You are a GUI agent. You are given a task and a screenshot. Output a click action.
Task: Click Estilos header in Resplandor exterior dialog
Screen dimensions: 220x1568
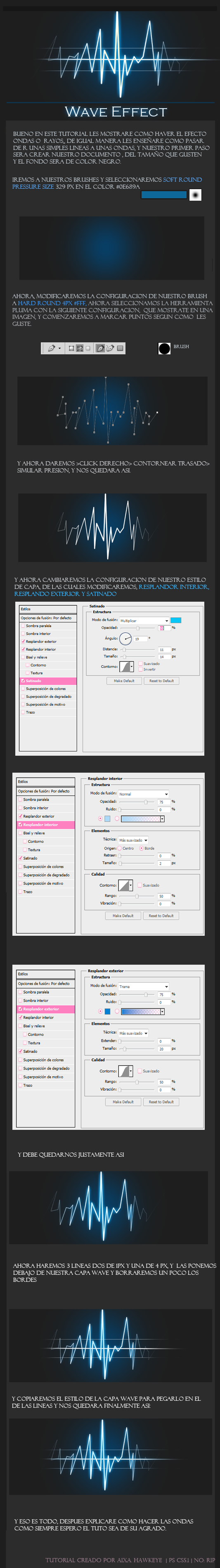pos(45,974)
